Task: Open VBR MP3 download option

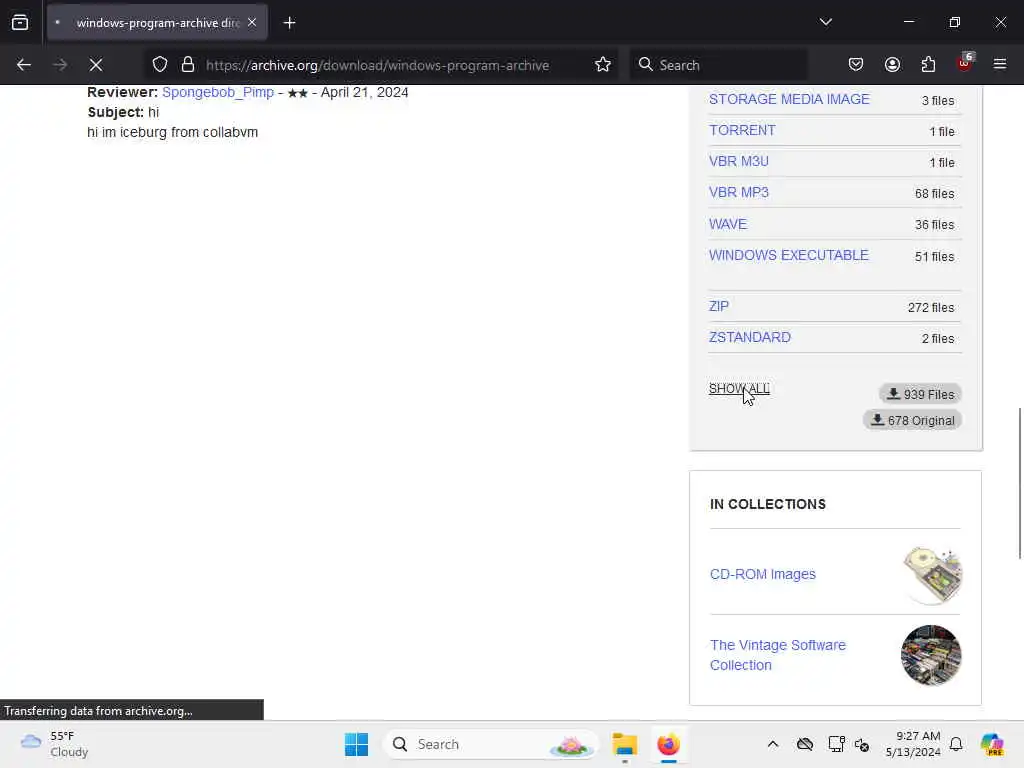Action: [739, 193]
